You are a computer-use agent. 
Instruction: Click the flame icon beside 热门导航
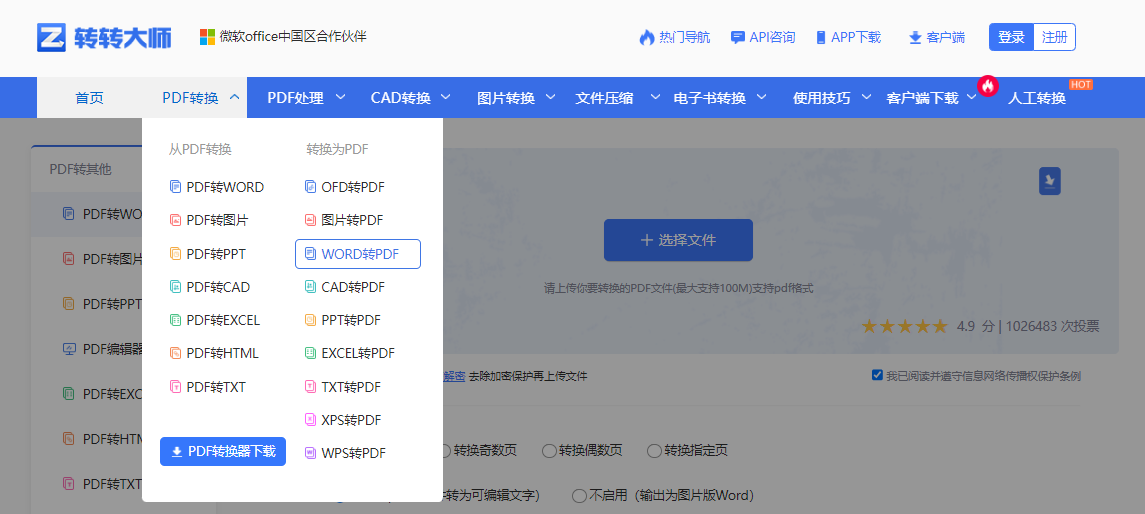[646, 38]
